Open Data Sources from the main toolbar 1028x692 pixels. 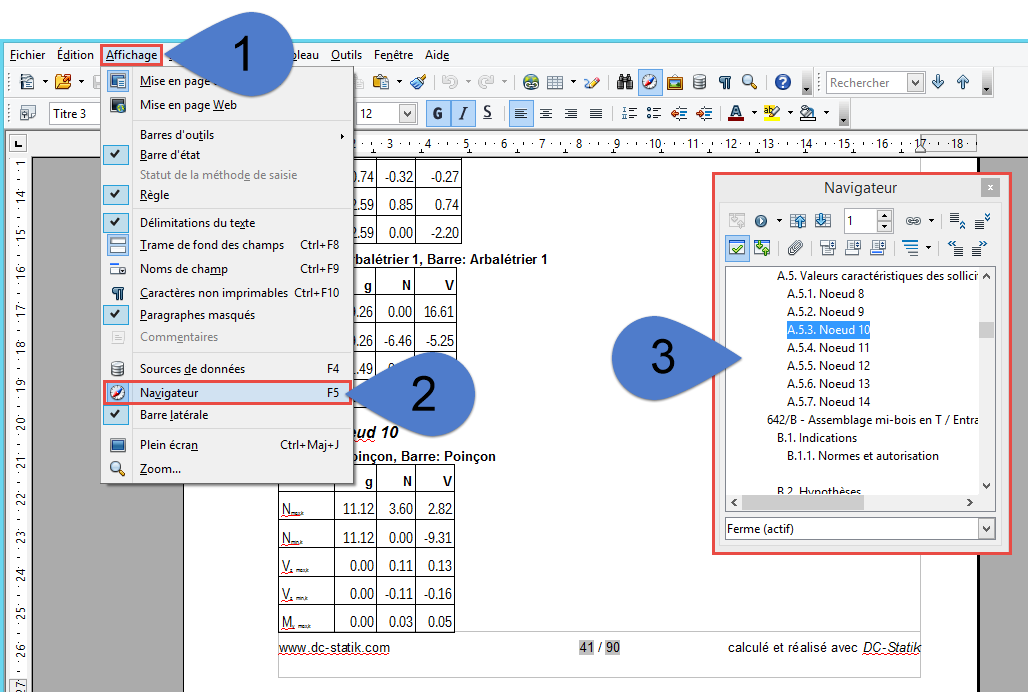click(699, 82)
